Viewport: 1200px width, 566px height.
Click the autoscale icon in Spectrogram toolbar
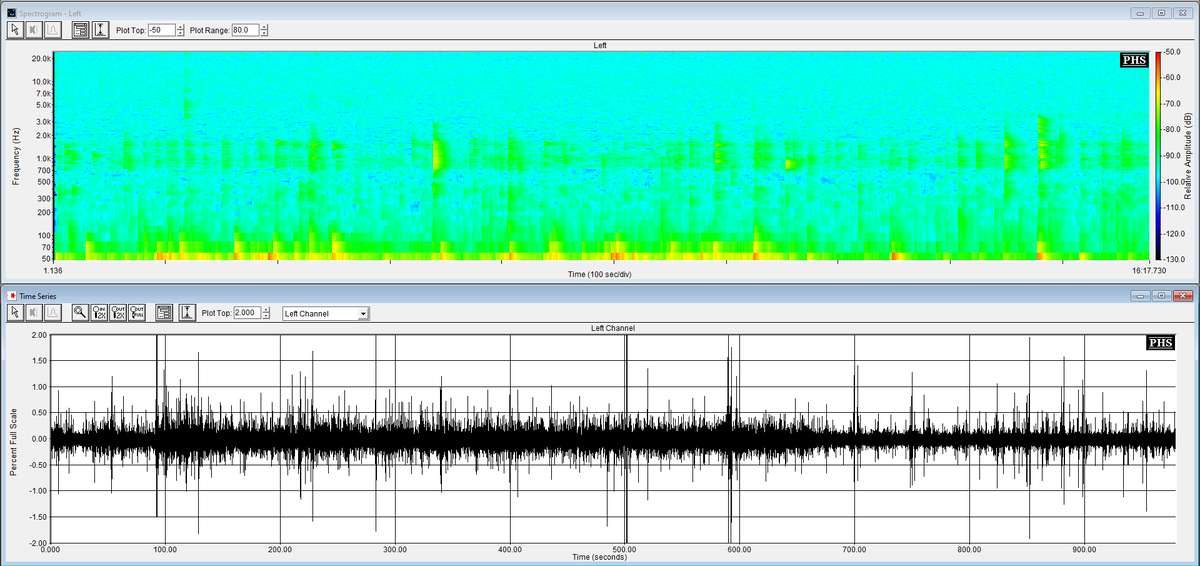pos(100,29)
